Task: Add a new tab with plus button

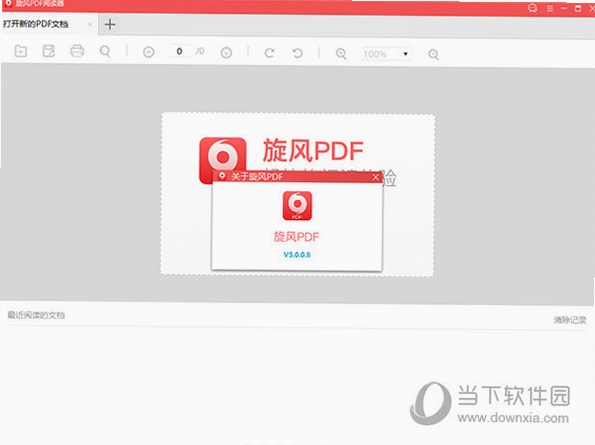Action: 110,25
